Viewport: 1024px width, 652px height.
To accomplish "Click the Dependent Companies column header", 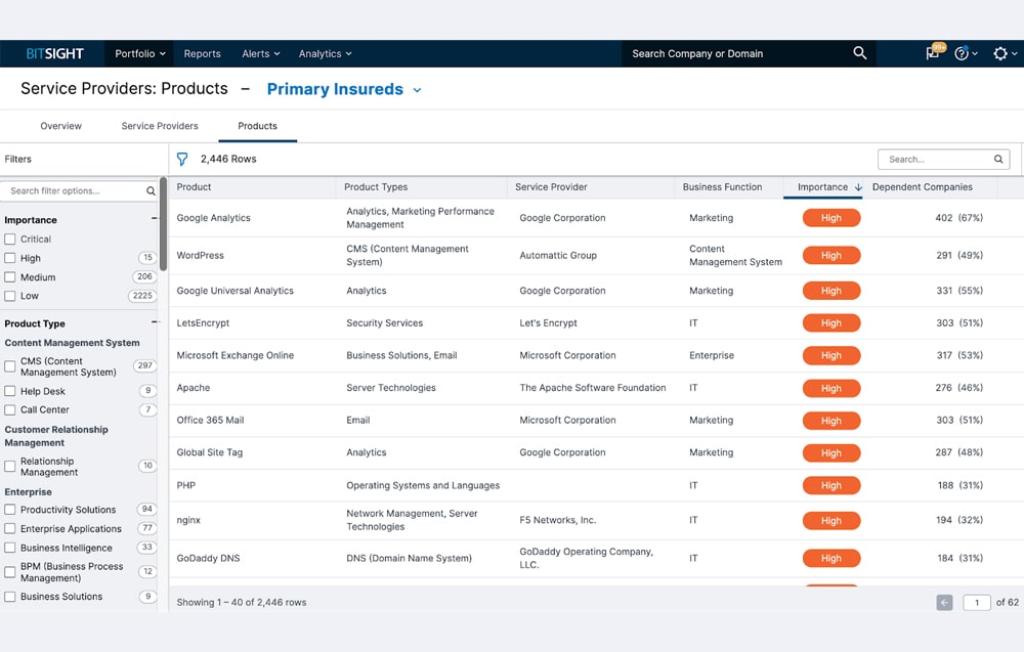I will [x=921, y=187].
